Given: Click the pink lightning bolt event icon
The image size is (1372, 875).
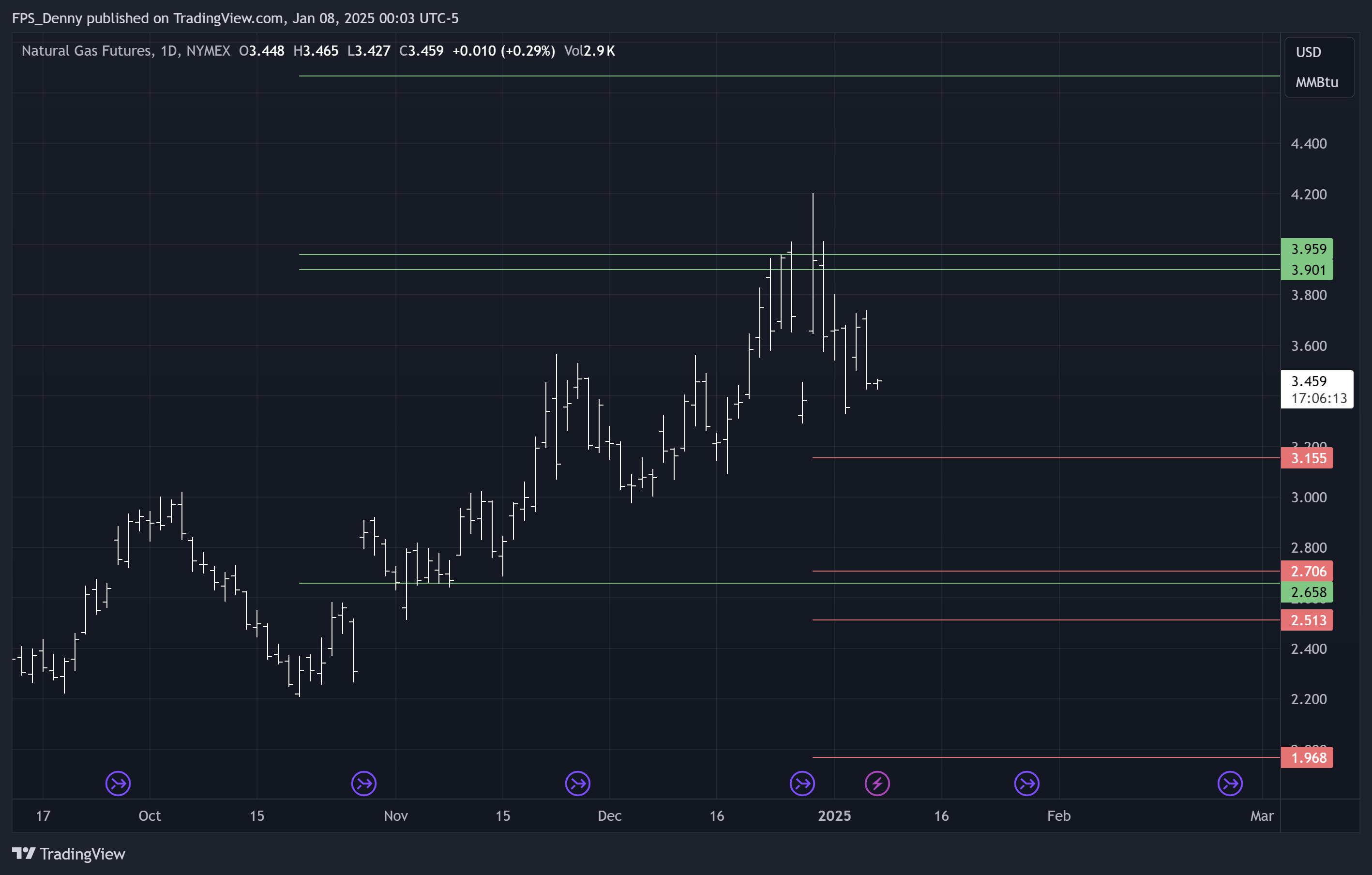Looking at the screenshot, I should click(877, 784).
